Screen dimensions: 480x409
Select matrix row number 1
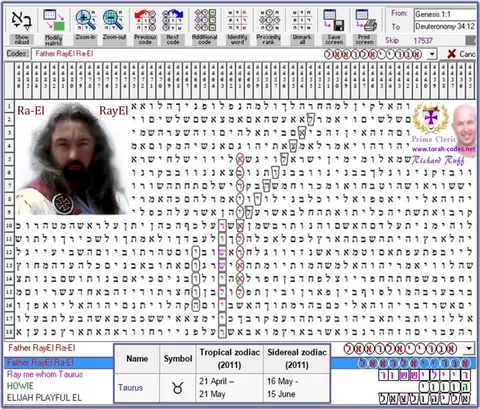click(9, 106)
